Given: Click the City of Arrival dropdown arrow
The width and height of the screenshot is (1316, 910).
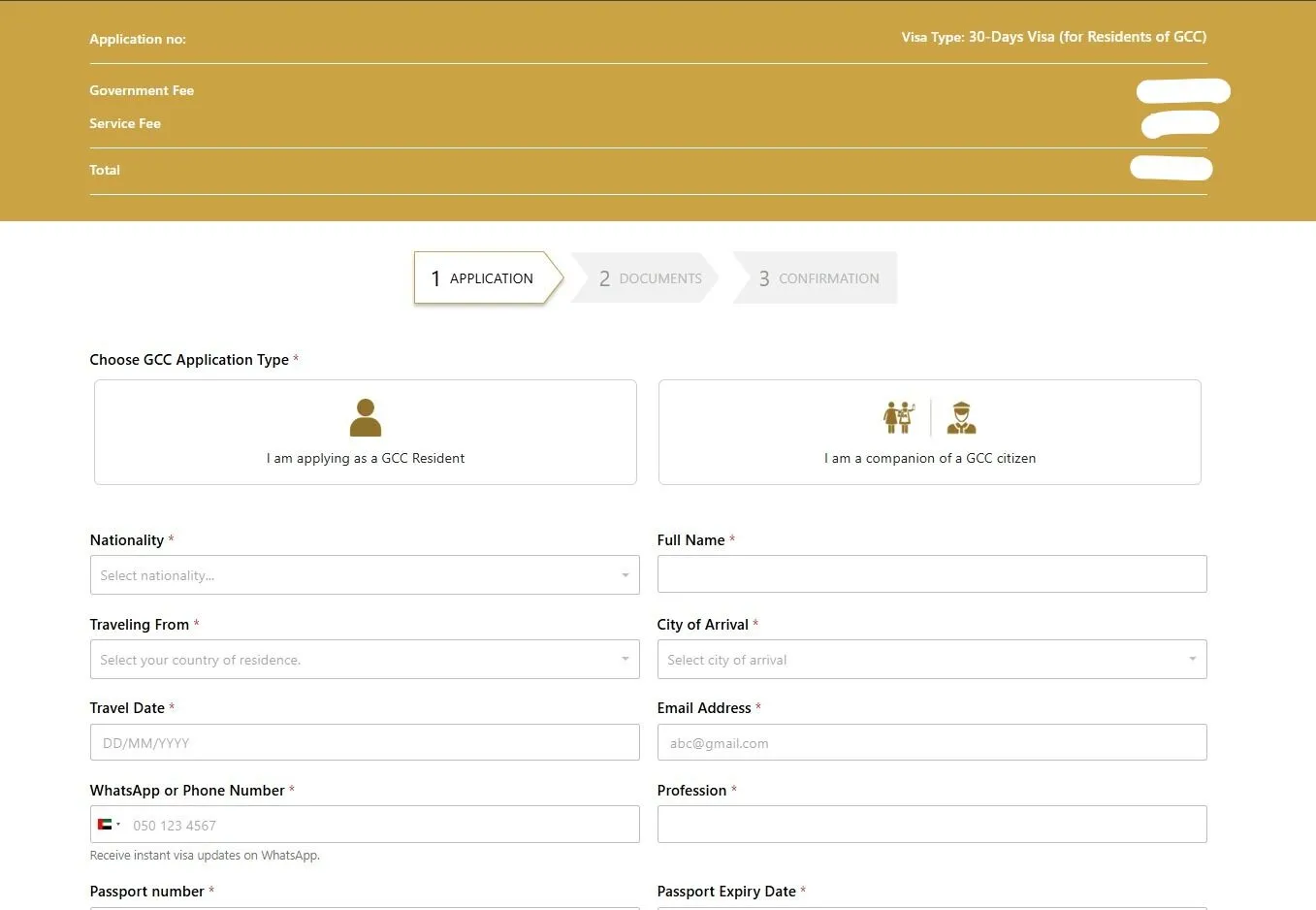Looking at the screenshot, I should coord(1192,660).
